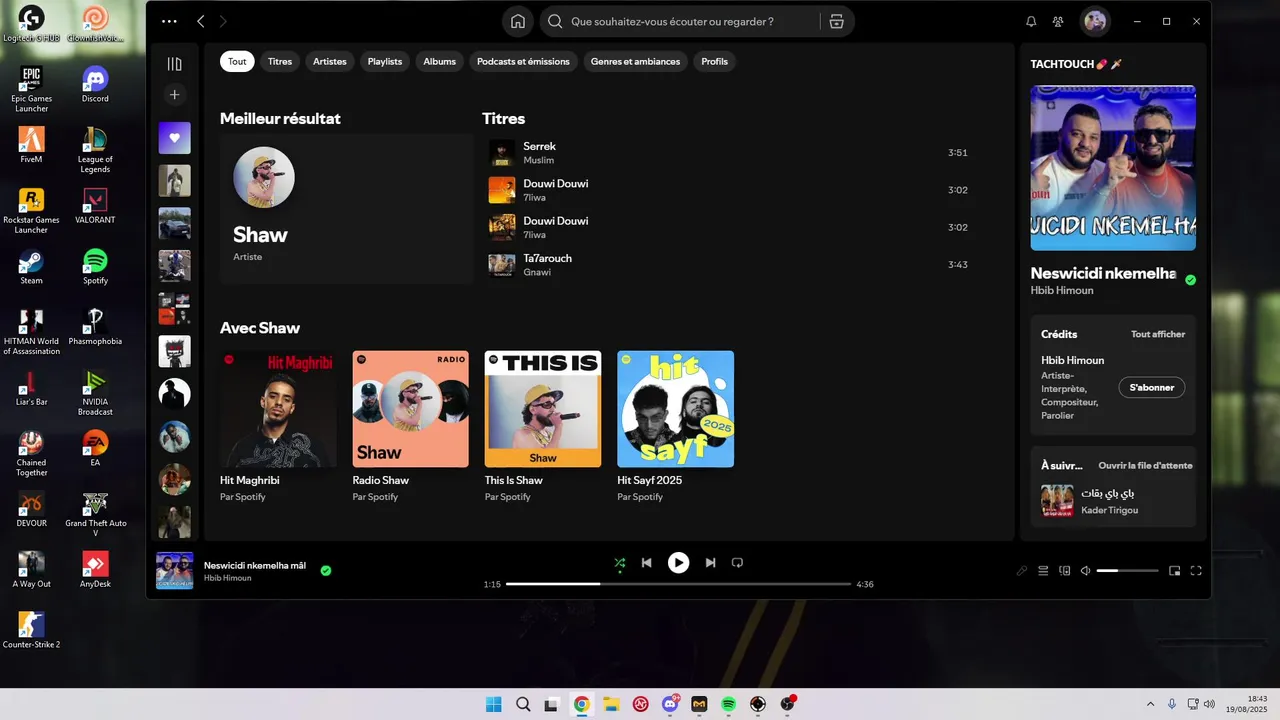Image resolution: width=1280 pixels, height=720 pixels.
Task: Pause or play the current track
Action: [x=678, y=562]
